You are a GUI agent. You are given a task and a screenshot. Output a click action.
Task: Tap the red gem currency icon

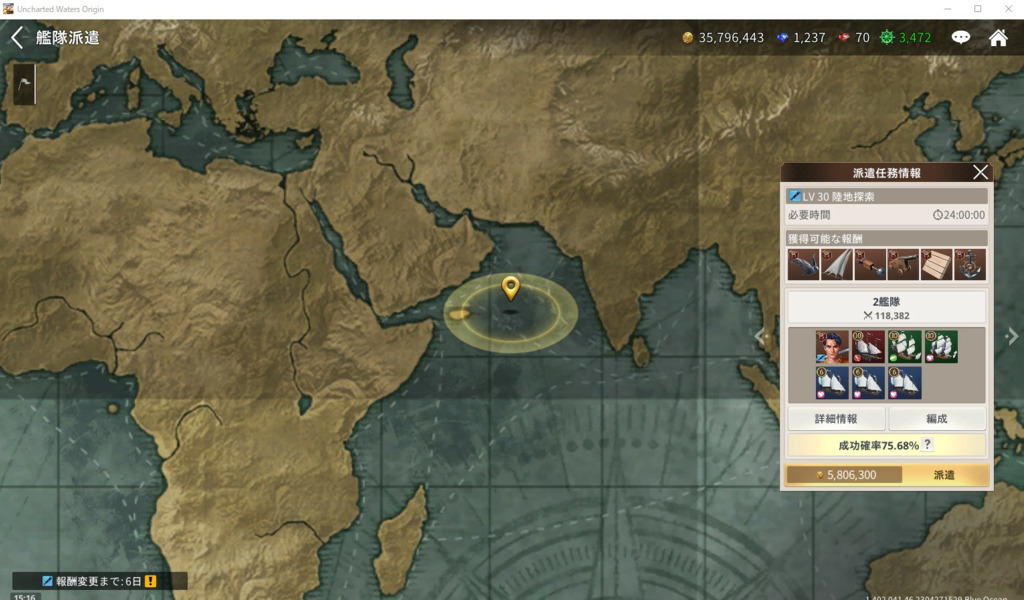click(844, 38)
